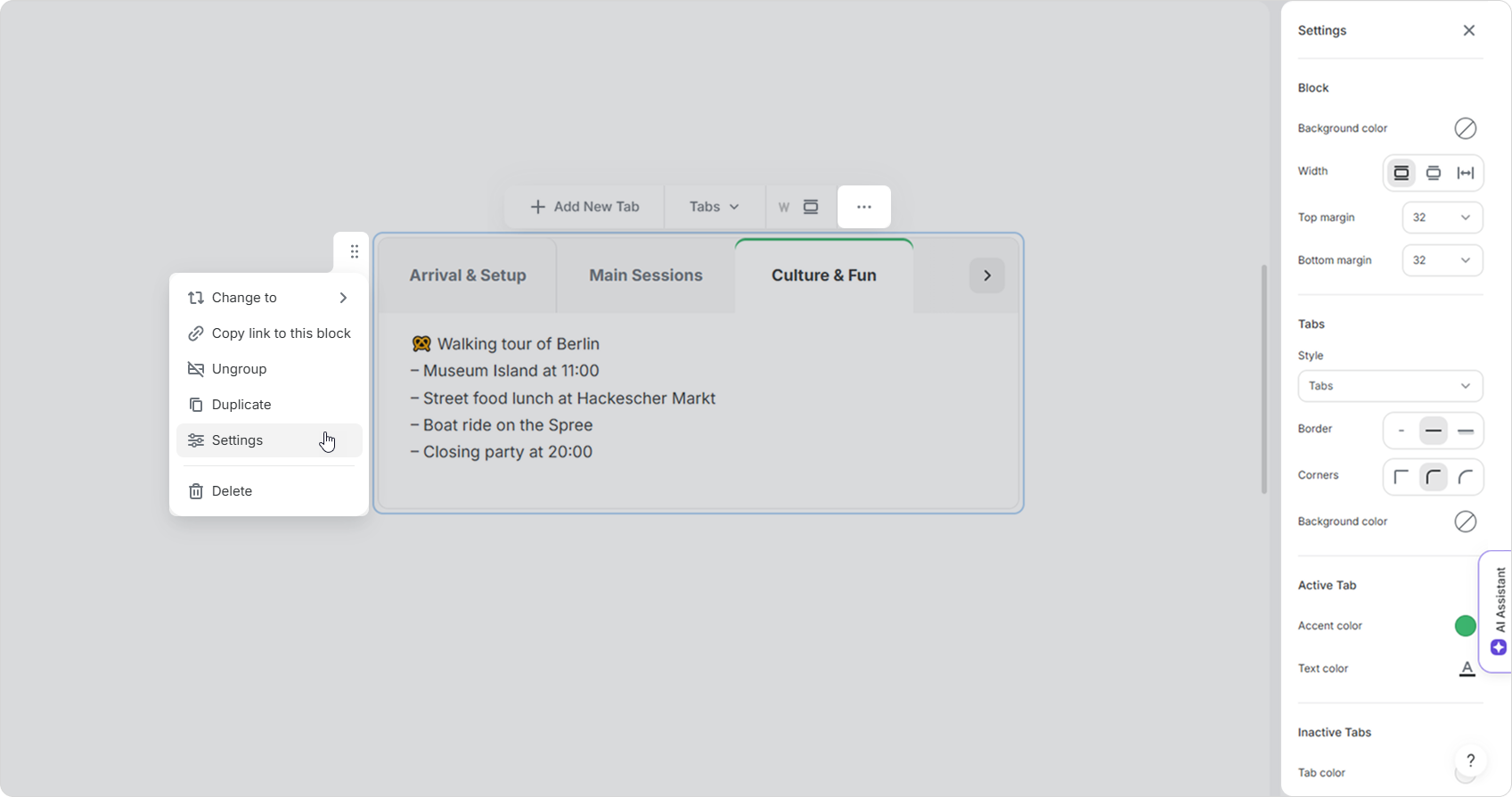1512x797 pixels.
Task: Open the Tabs type dropdown in toolbar
Action: click(715, 207)
